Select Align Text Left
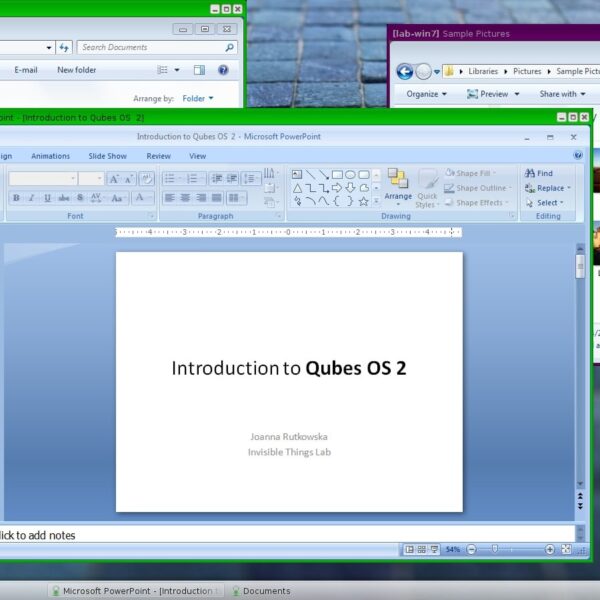 [170, 198]
